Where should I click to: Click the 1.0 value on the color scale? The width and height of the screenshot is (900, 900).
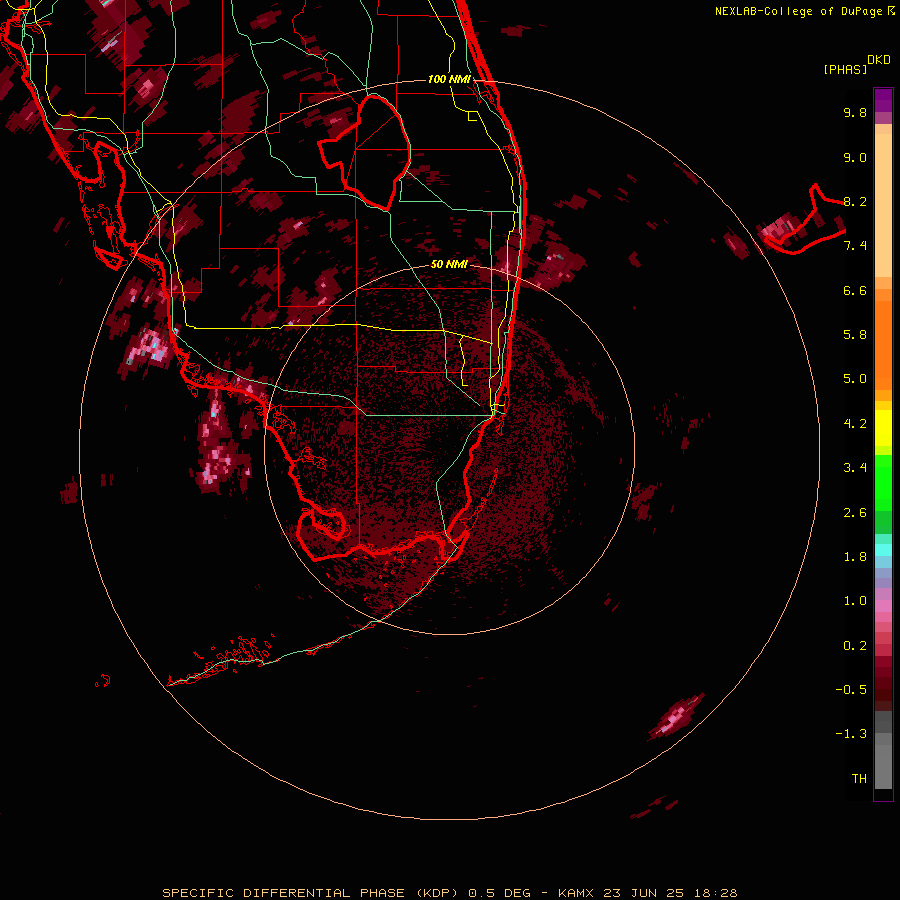tap(855, 601)
